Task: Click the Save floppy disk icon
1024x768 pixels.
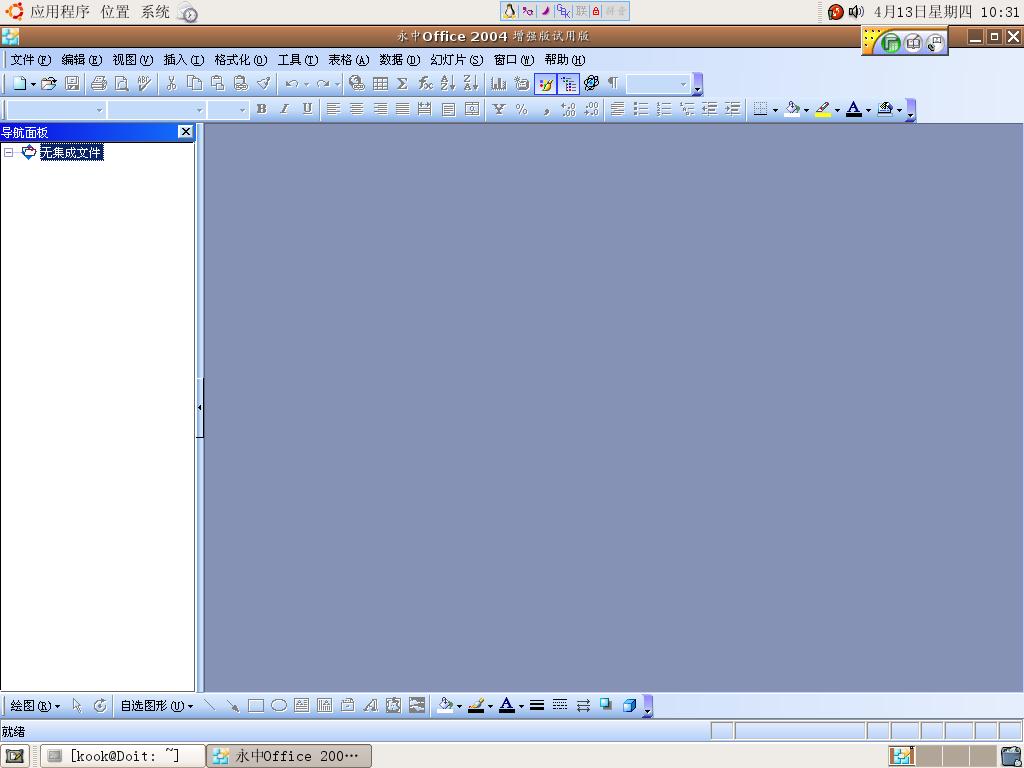Action: coord(72,84)
